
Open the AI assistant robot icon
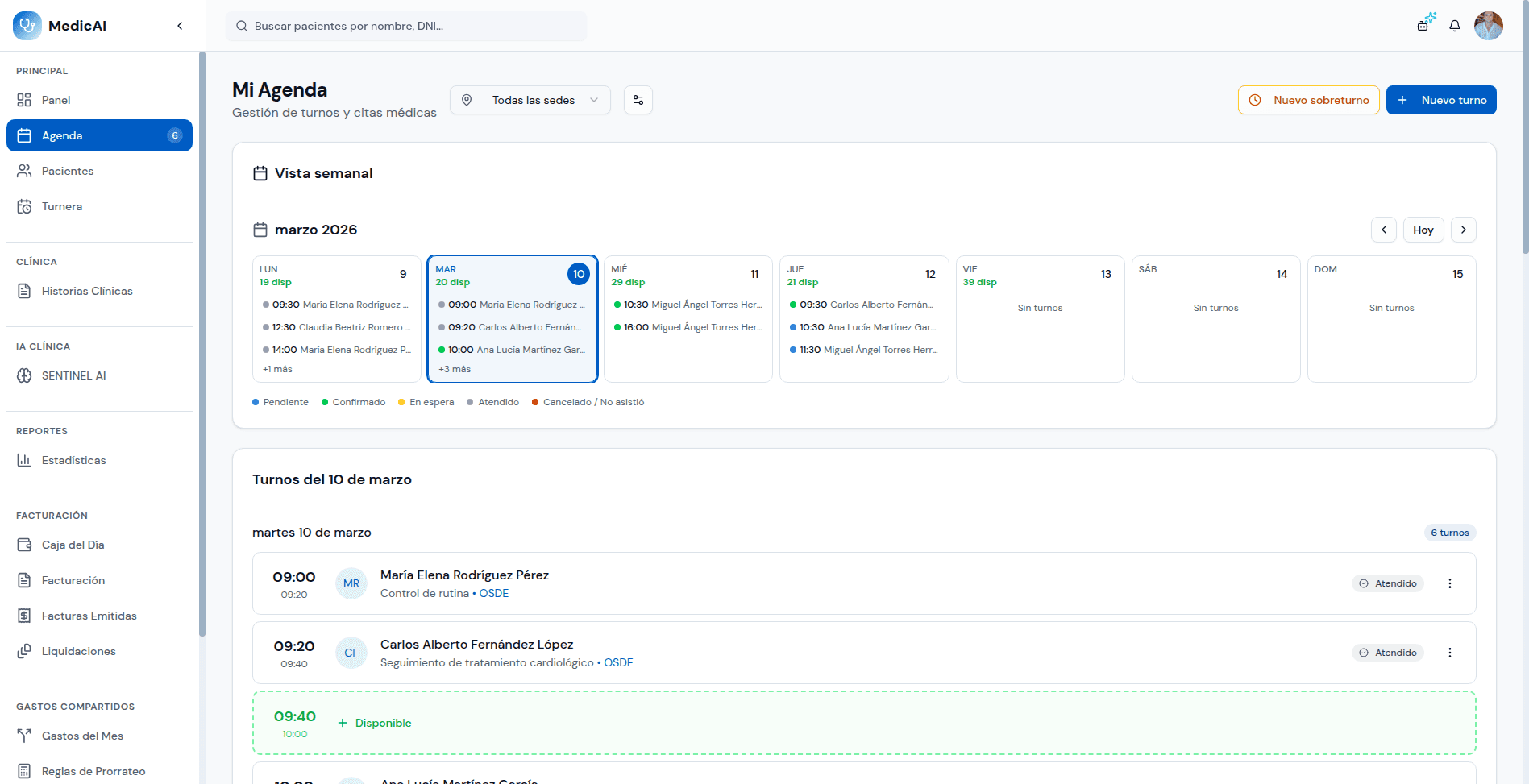pyautogui.click(x=1425, y=23)
